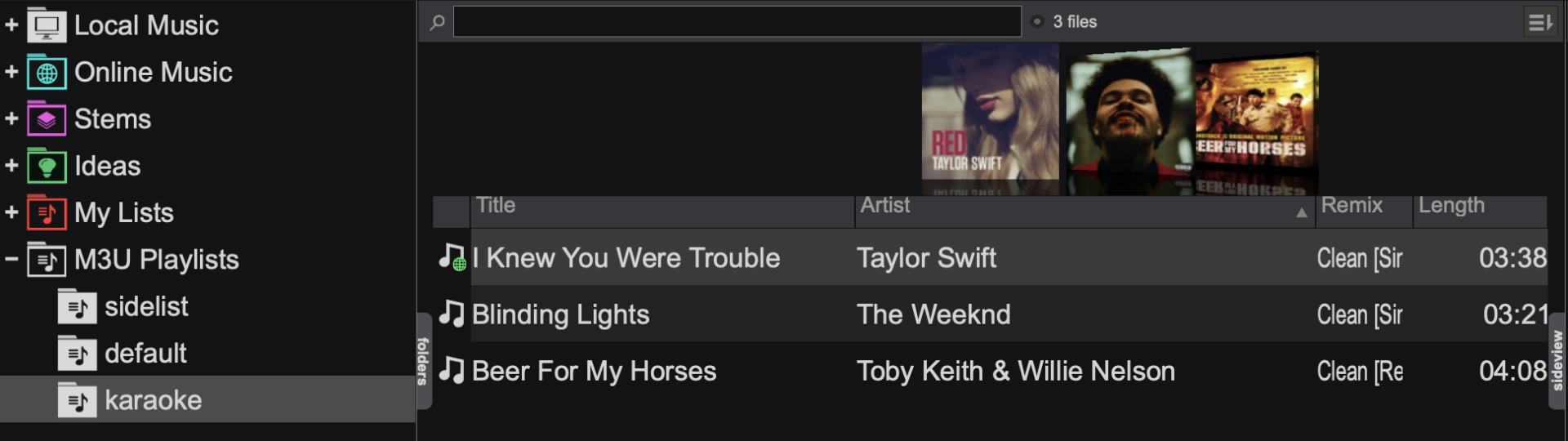Click music note icon beside Blinding Lights
This screenshot has width=1568, height=441.
(x=451, y=314)
